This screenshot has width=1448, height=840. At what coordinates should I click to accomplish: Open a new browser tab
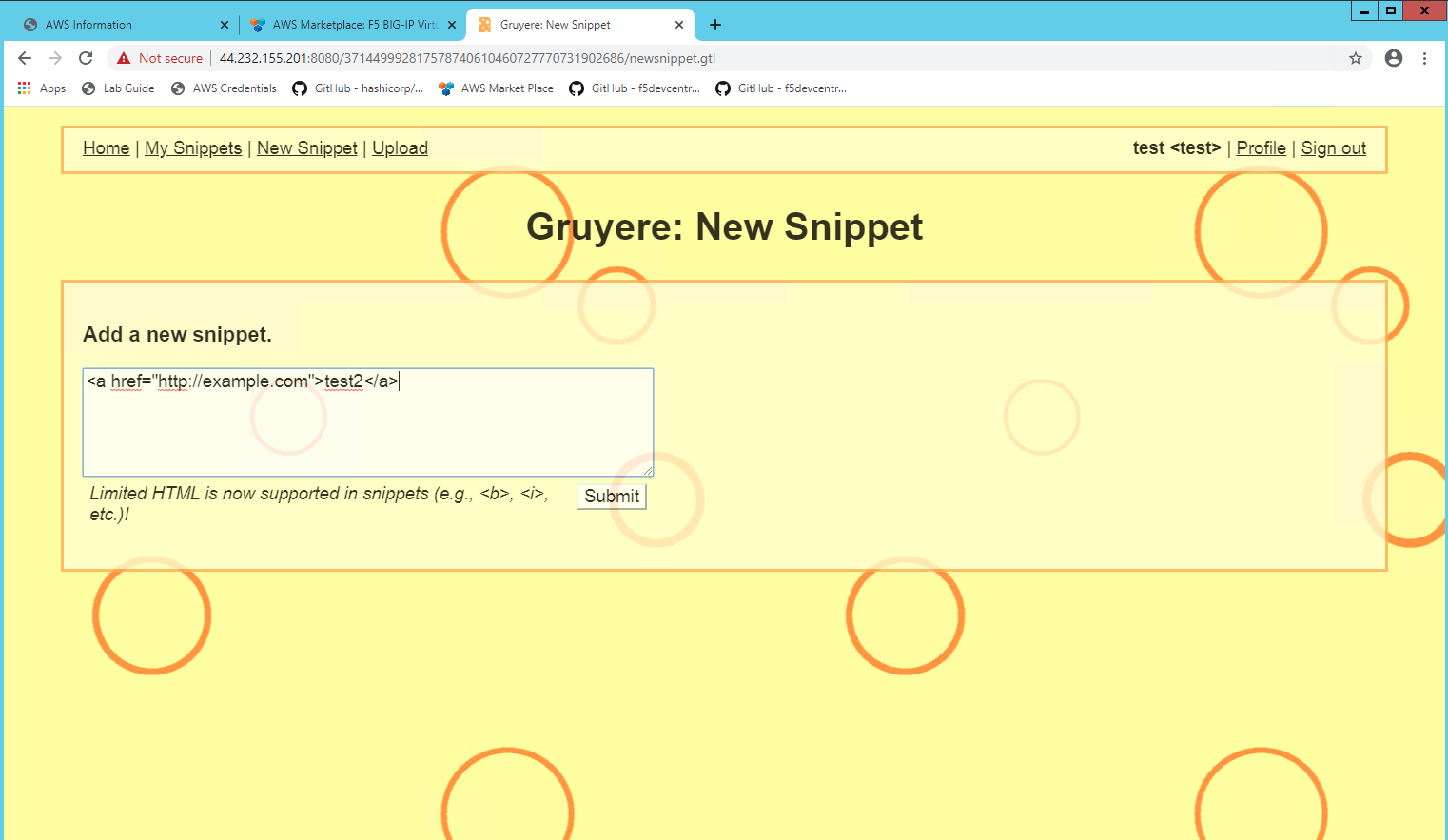[x=715, y=25]
